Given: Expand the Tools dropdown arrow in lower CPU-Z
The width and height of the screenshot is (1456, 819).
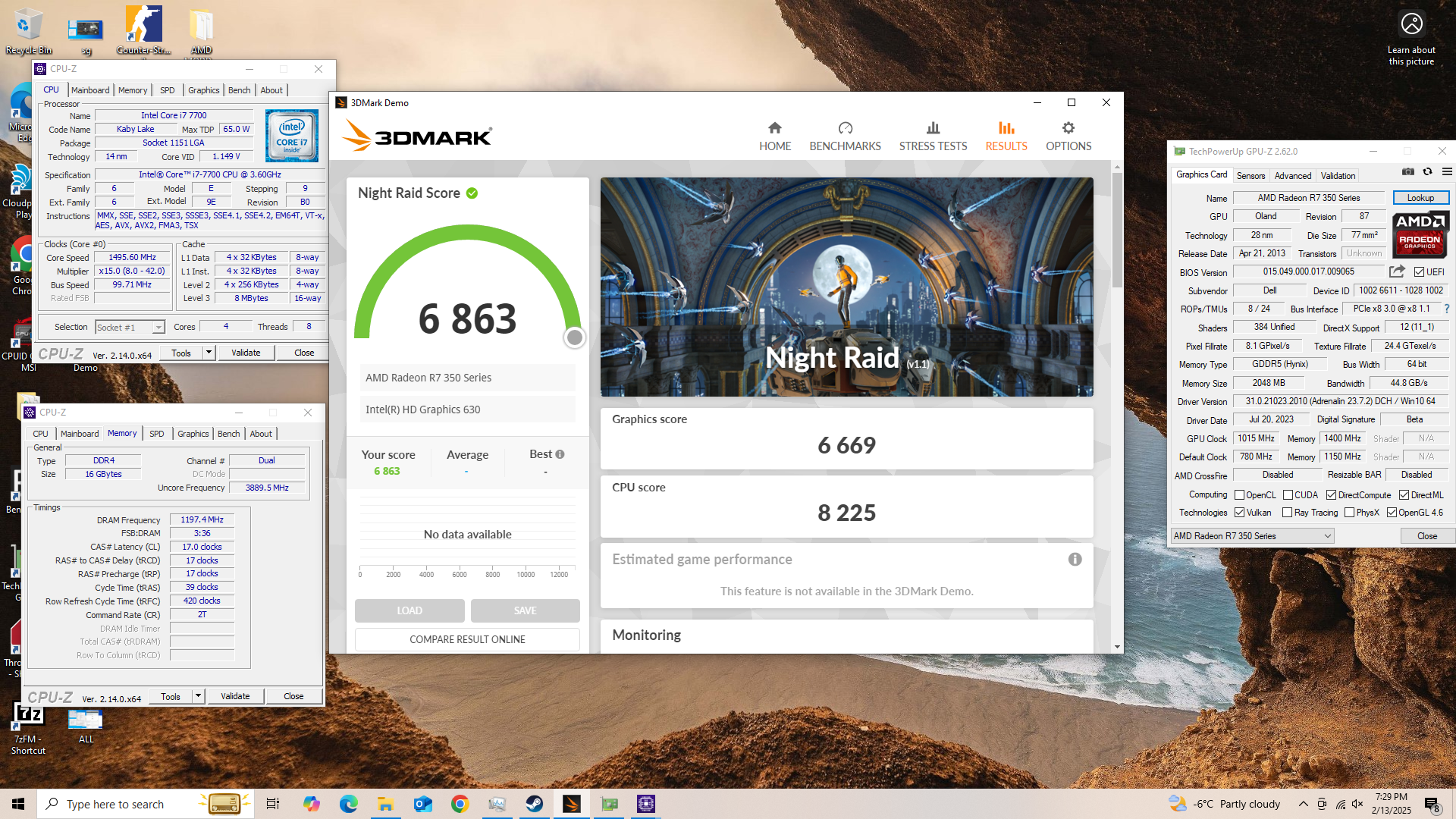Looking at the screenshot, I should pyautogui.click(x=198, y=696).
